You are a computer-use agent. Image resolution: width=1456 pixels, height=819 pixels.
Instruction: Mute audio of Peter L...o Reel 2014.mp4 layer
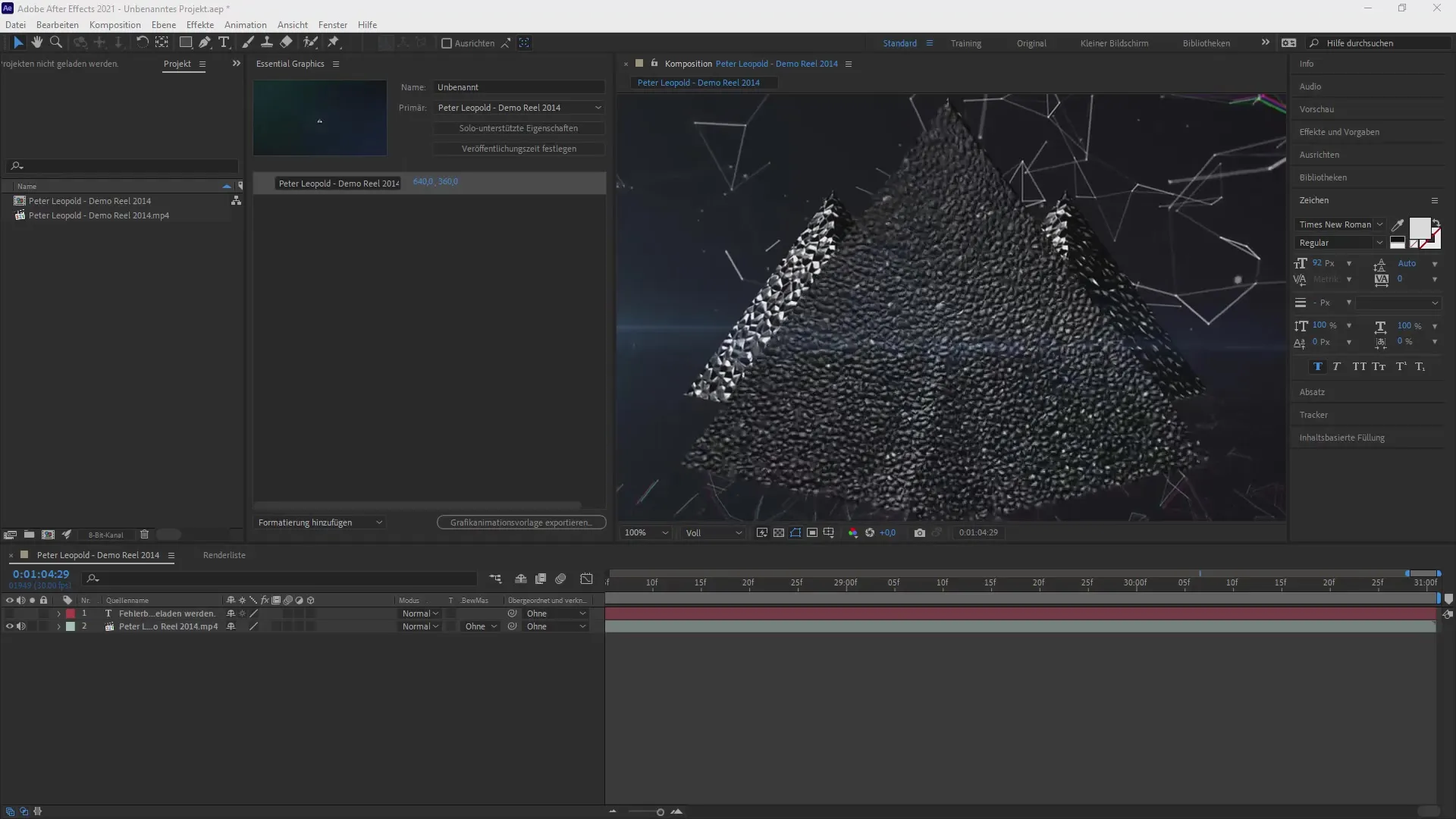(x=21, y=626)
